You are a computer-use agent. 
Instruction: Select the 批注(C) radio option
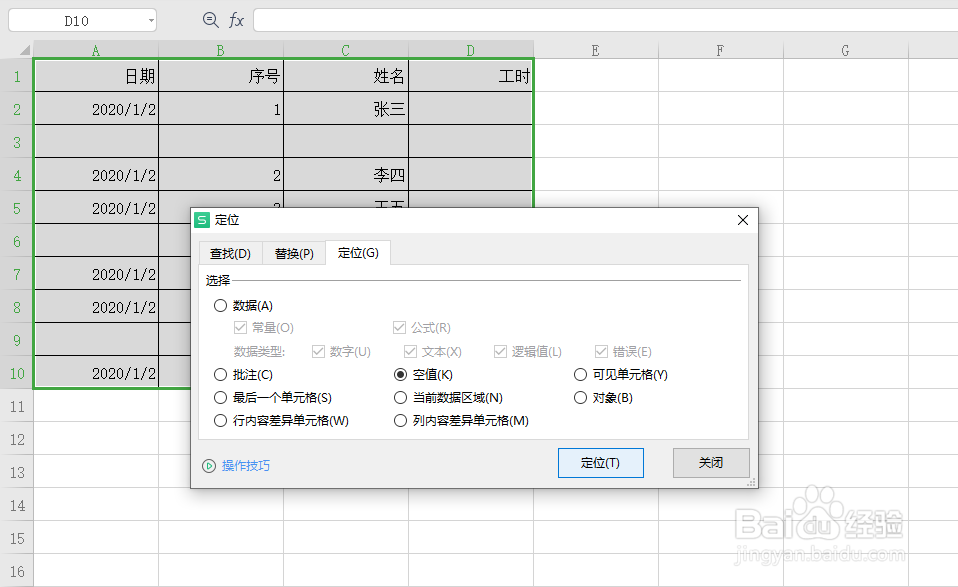pos(220,374)
